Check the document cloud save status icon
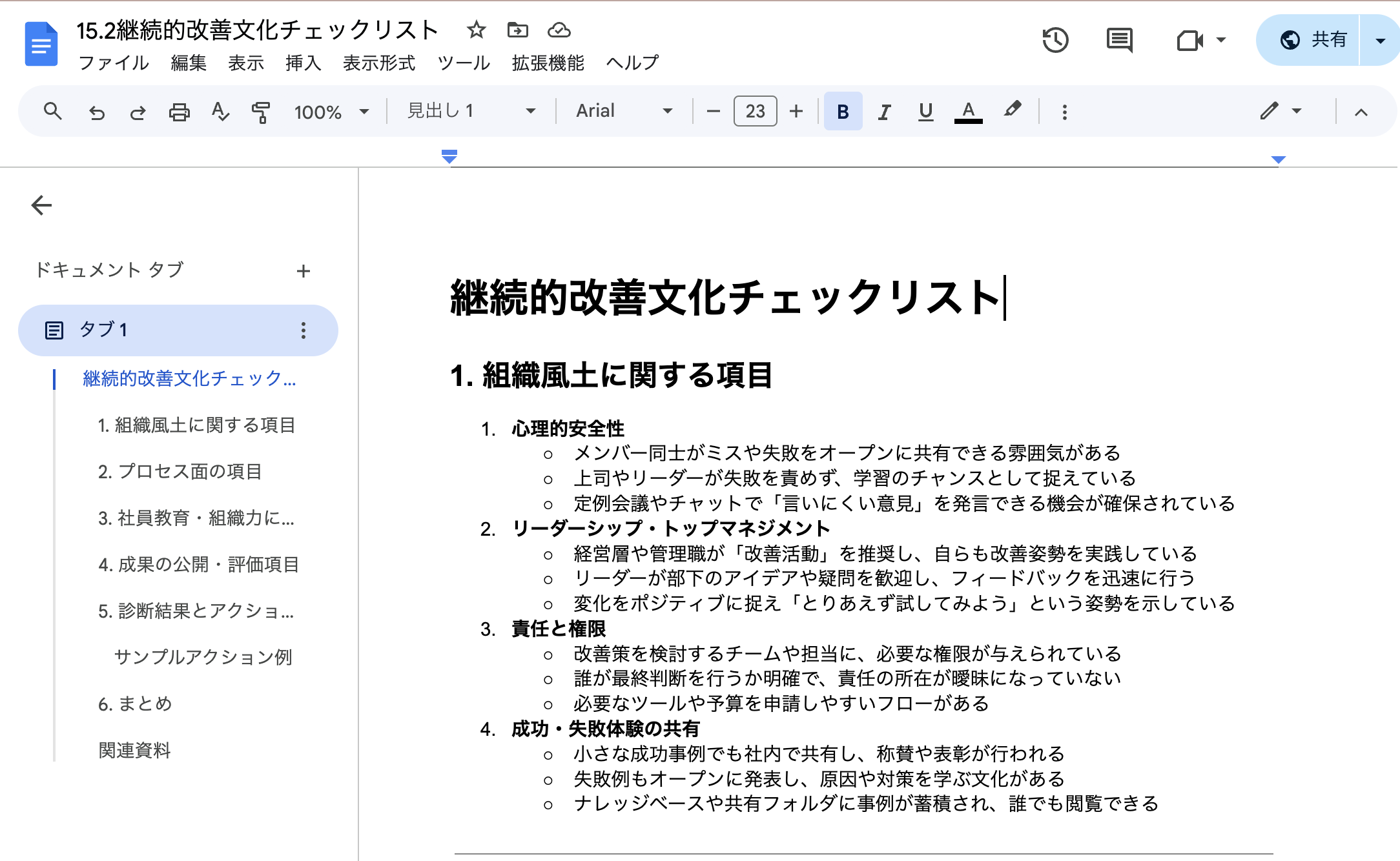 (x=559, y=30)
